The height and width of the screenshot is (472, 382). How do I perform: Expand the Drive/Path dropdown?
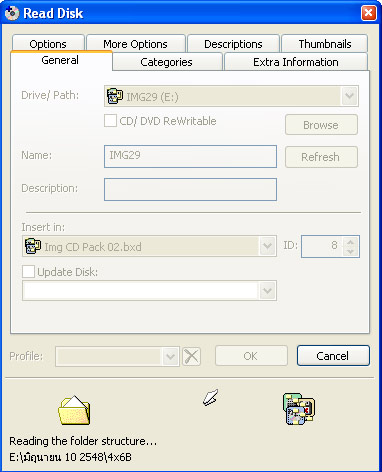tap(349, 96)
